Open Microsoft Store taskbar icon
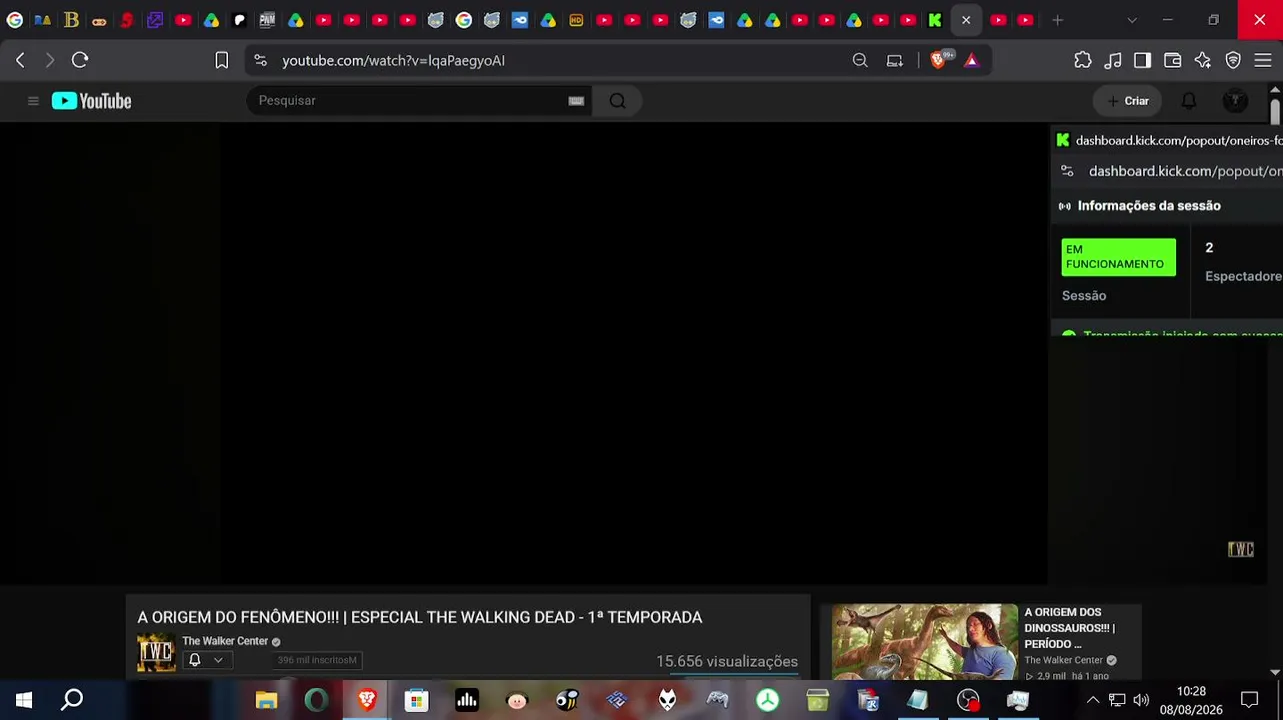Viewport: 1283px width, 720px height. click(x=416, y=700)
